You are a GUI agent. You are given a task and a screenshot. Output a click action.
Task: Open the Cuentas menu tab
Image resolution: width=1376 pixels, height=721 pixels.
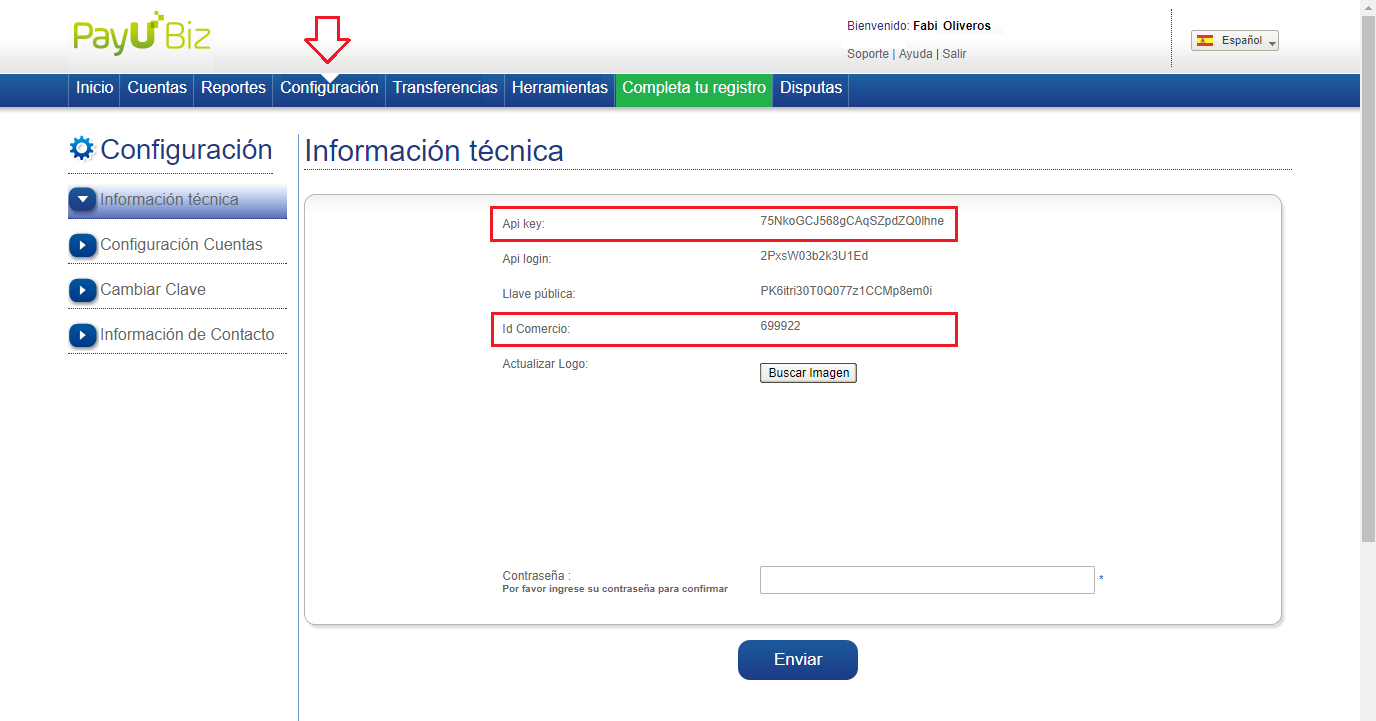157,88
